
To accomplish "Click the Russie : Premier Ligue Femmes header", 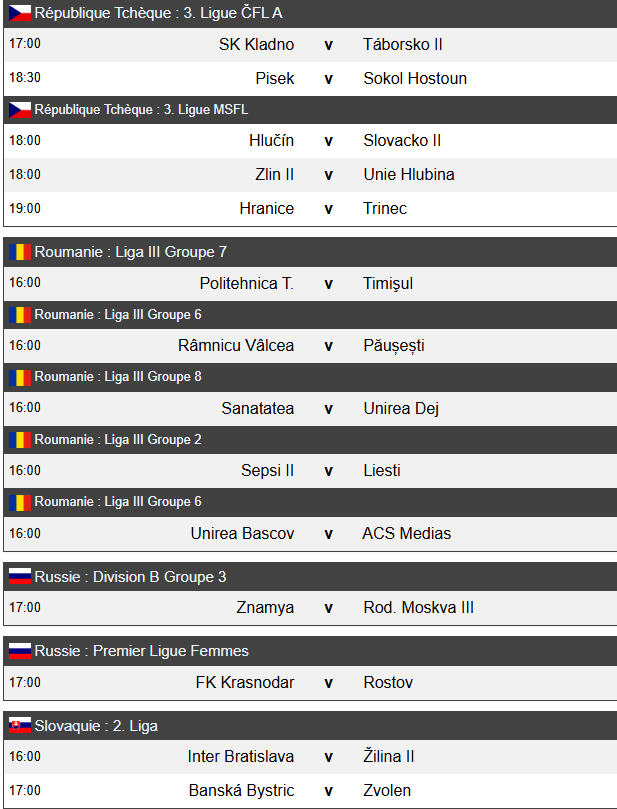I will pos(141,651).
